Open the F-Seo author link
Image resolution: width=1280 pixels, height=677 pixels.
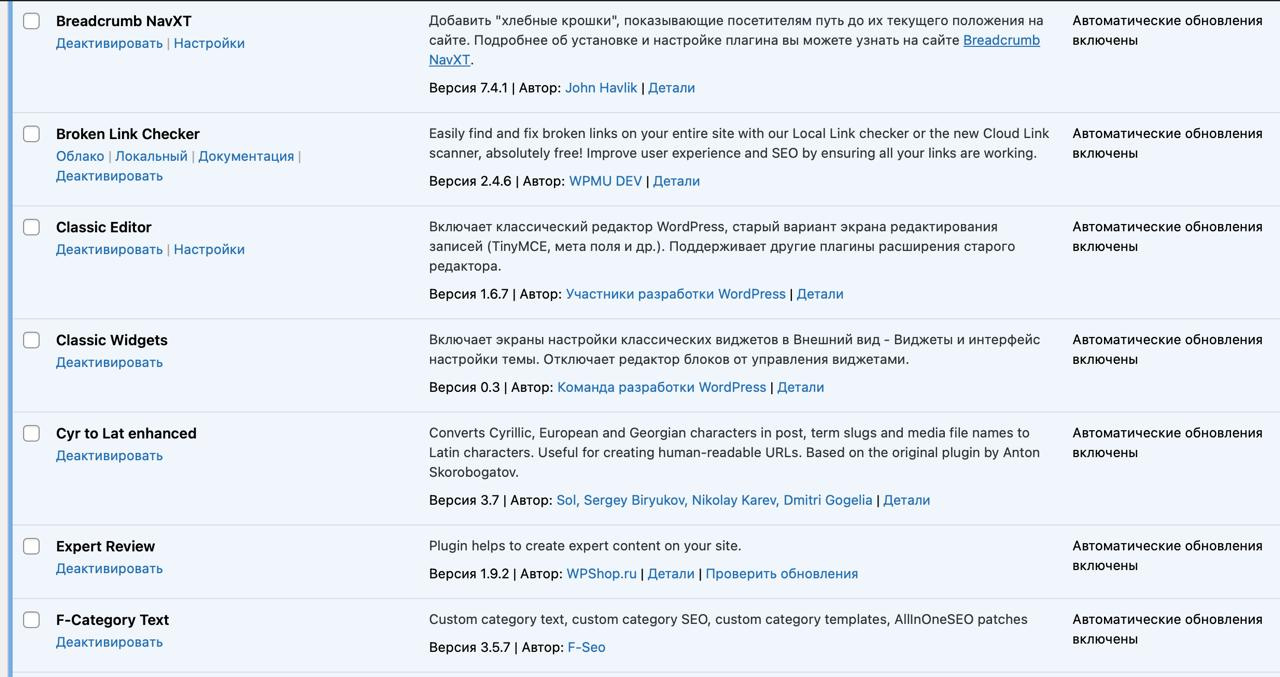tap(586, 647)
